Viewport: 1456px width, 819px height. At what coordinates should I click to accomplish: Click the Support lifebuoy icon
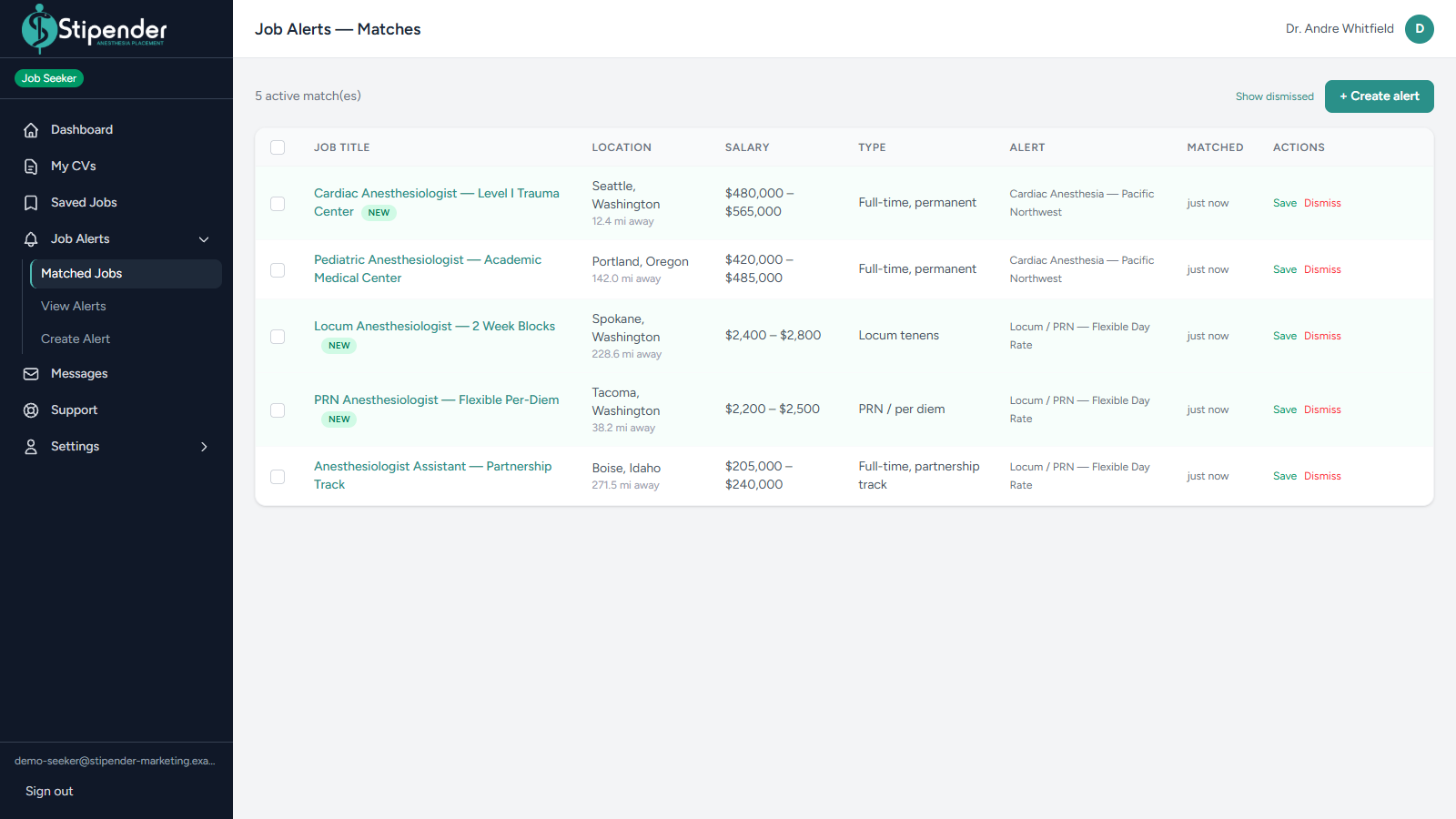31,410
